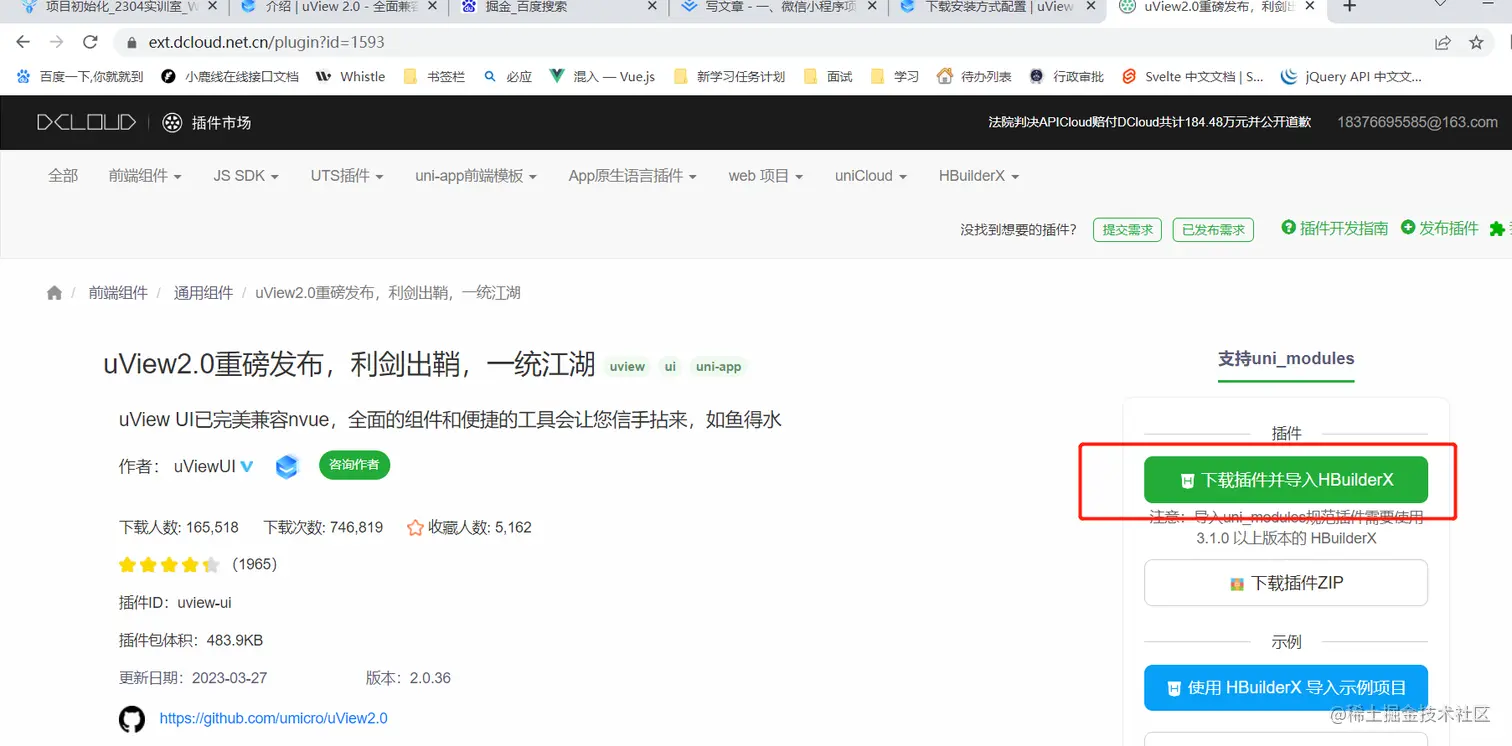Click the APICloud court ruling news link
The height and width of the screenshot is (746, 1512).
point(1149,122)
